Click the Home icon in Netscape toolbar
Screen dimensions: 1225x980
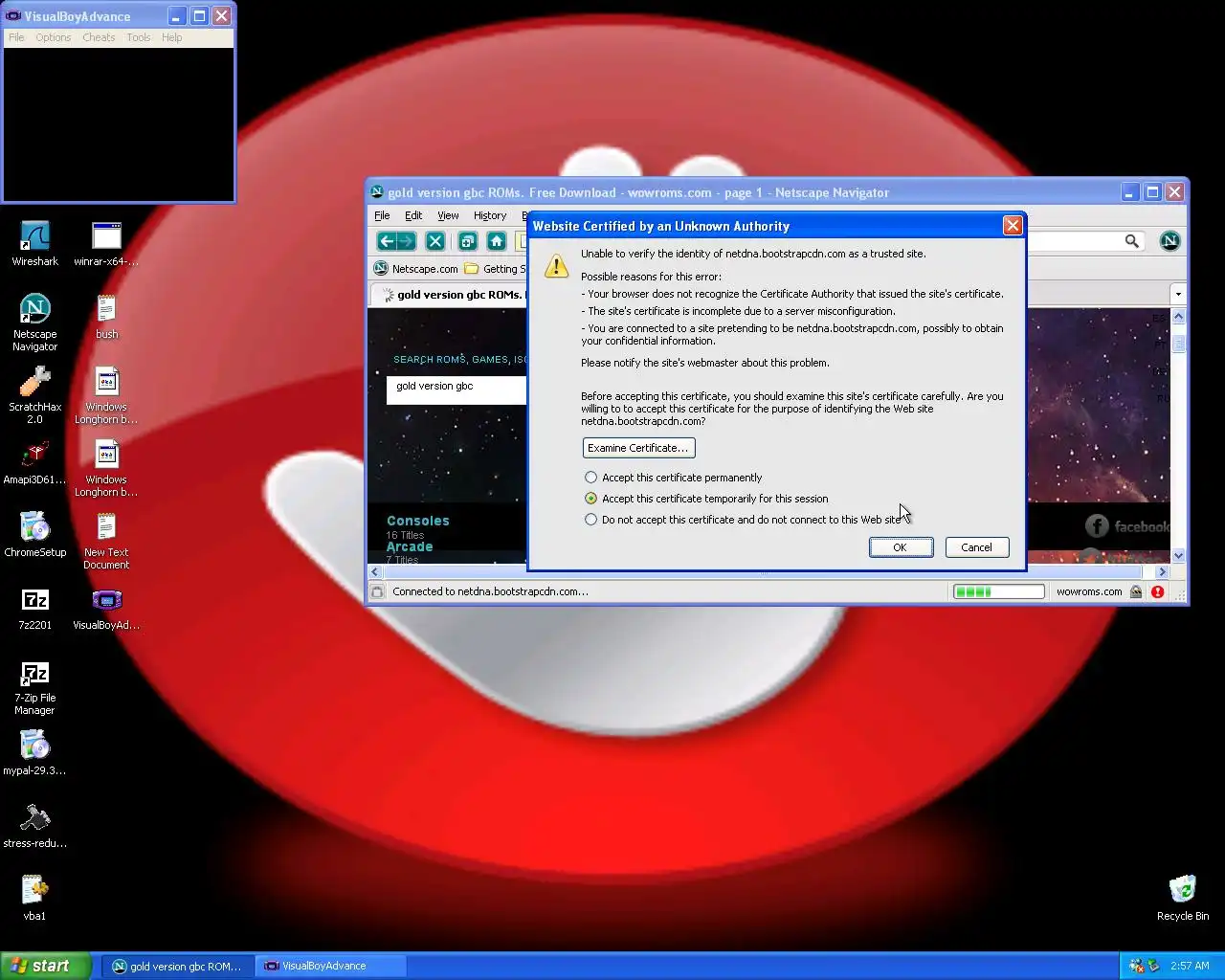click(496, 241)
